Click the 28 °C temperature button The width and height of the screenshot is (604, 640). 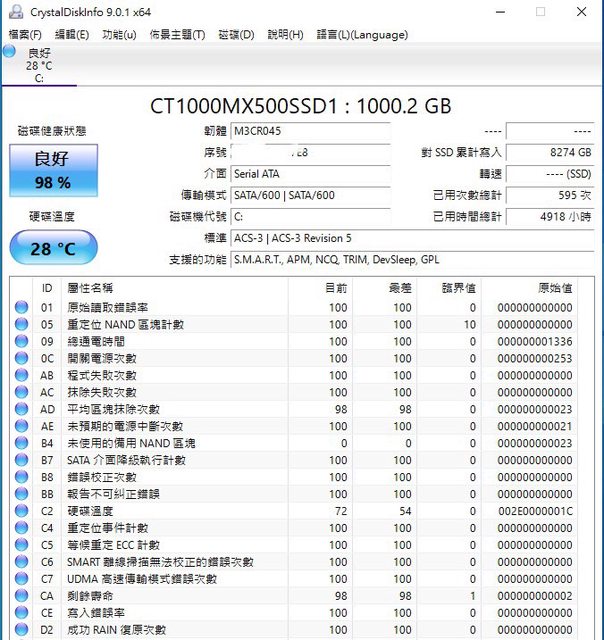tap(53, 248)
